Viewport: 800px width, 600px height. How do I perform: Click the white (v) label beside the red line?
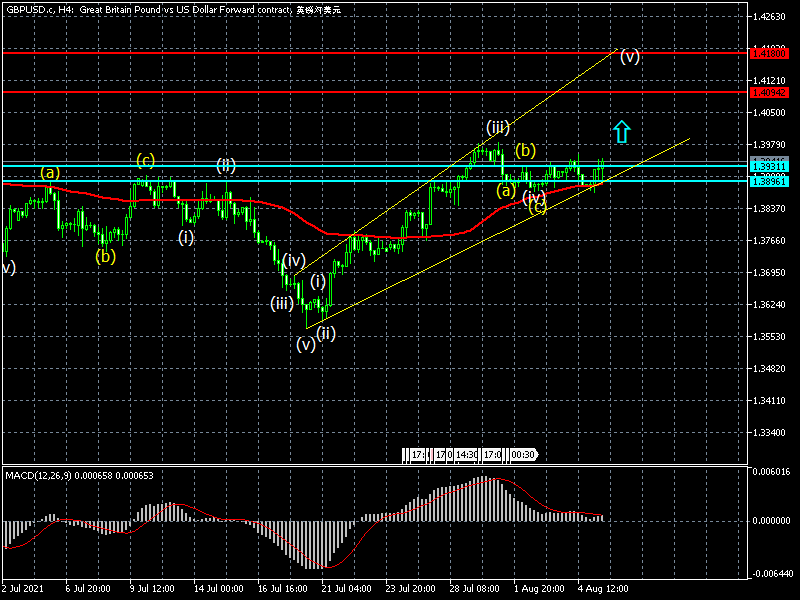click(629, 56)
